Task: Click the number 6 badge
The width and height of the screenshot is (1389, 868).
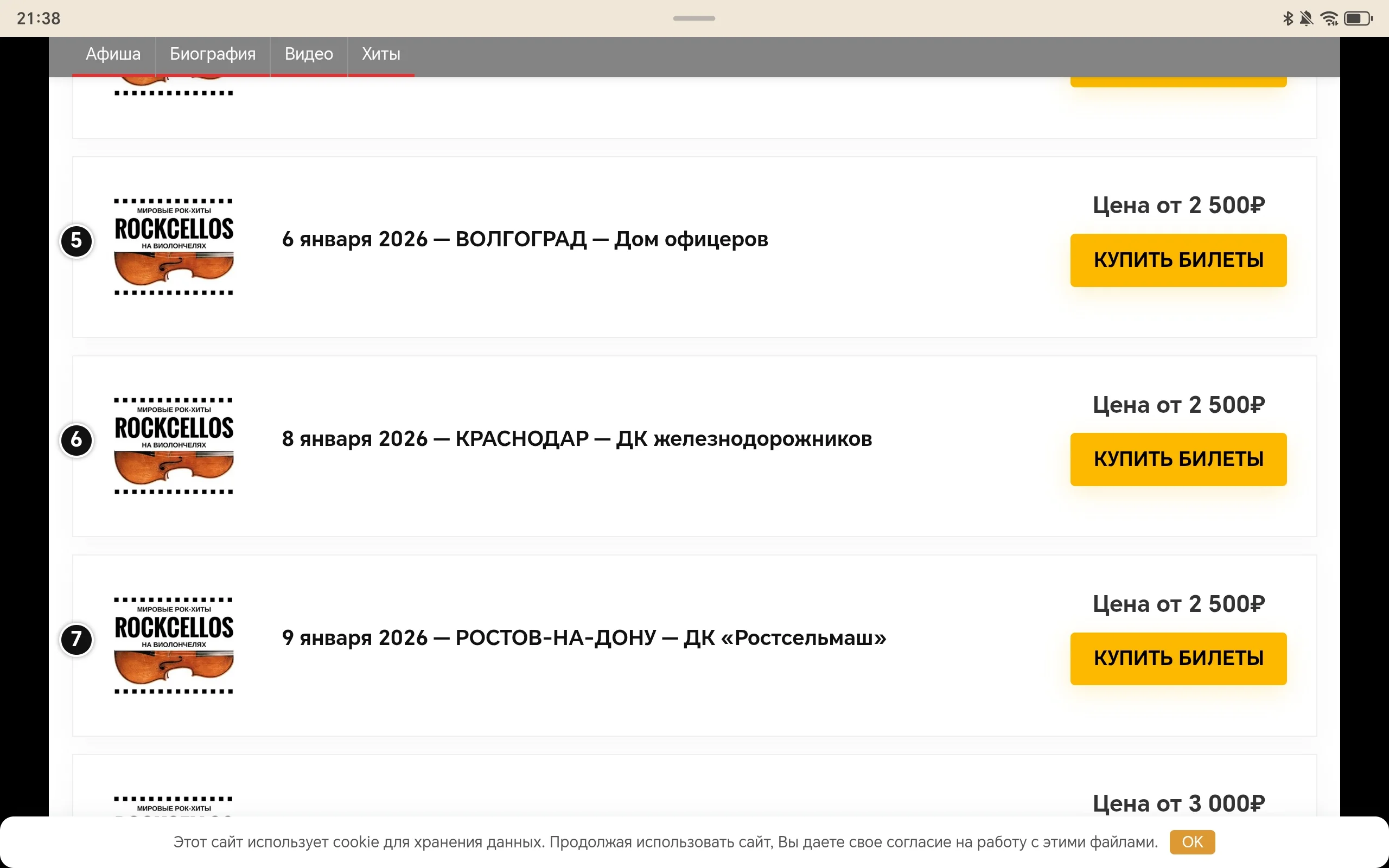Action: coord(77,441)
